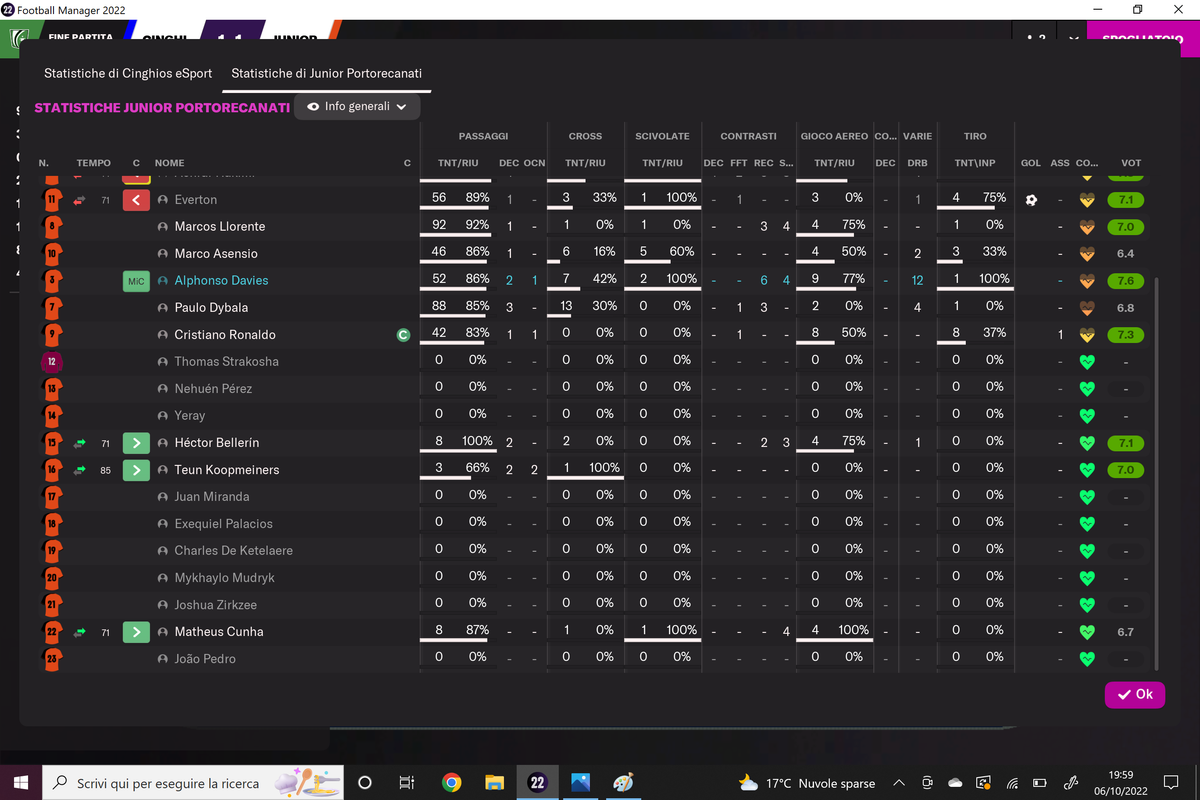
Task: Click the person icon beside Mykhaylo Mudryk
Action: [163, 578]
